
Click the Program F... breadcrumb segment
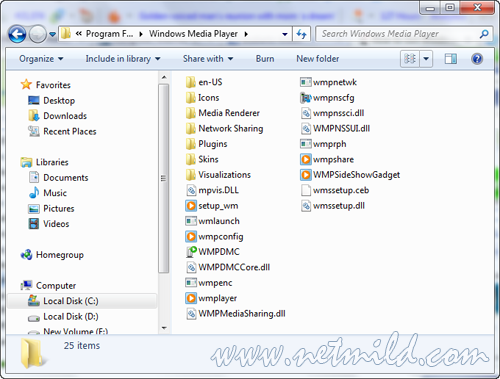point(109,34)
